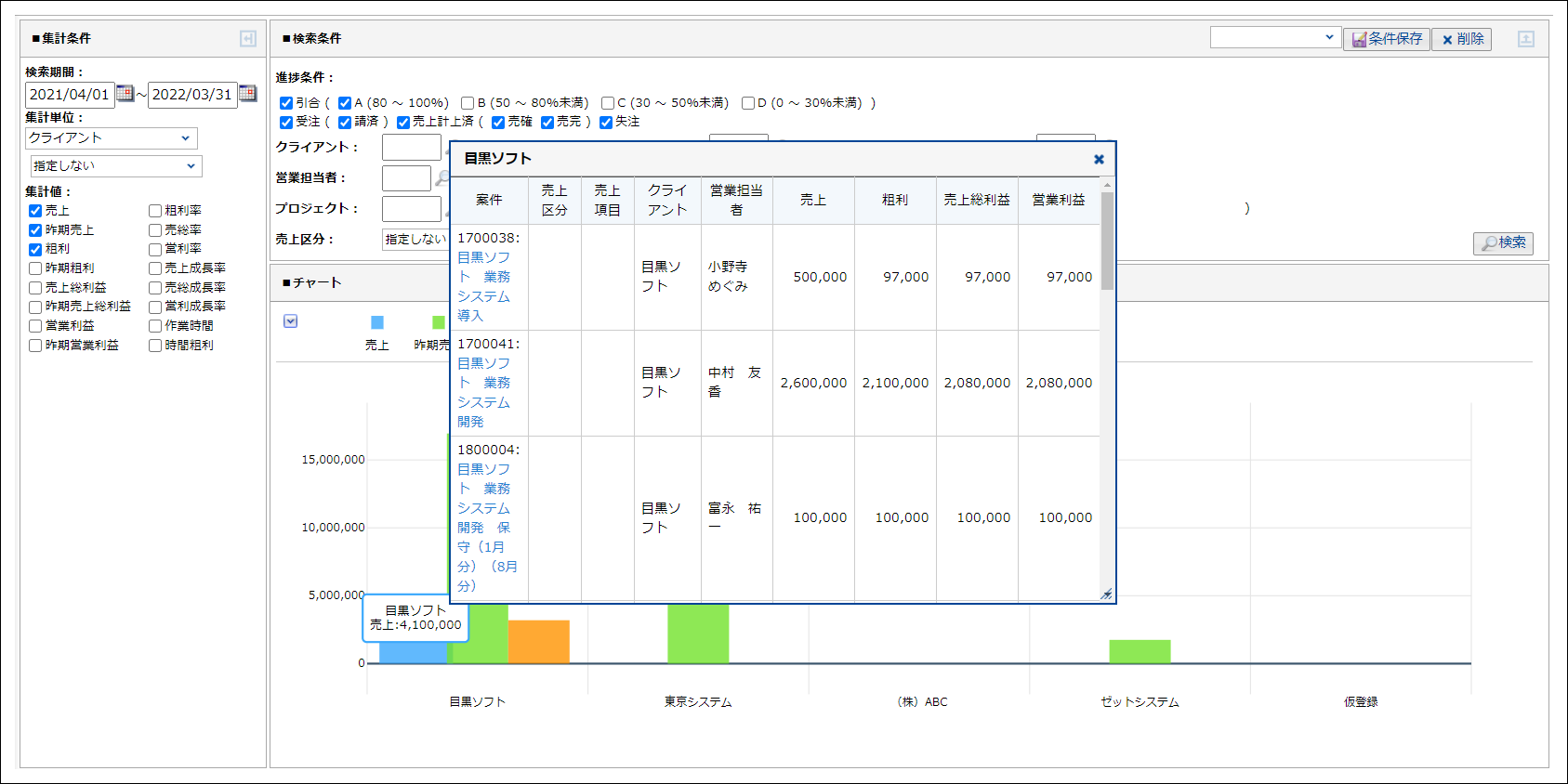
Task: Open the 集計単位 クライアント dropdown
Action: (111, 137)
